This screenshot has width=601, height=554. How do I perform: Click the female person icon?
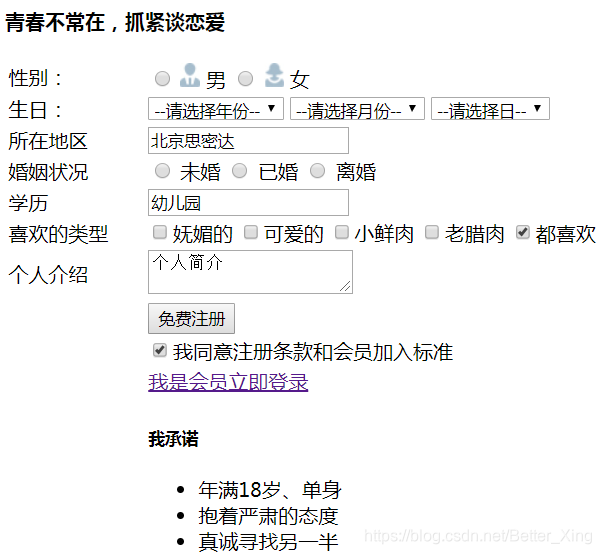pos(274,75)
